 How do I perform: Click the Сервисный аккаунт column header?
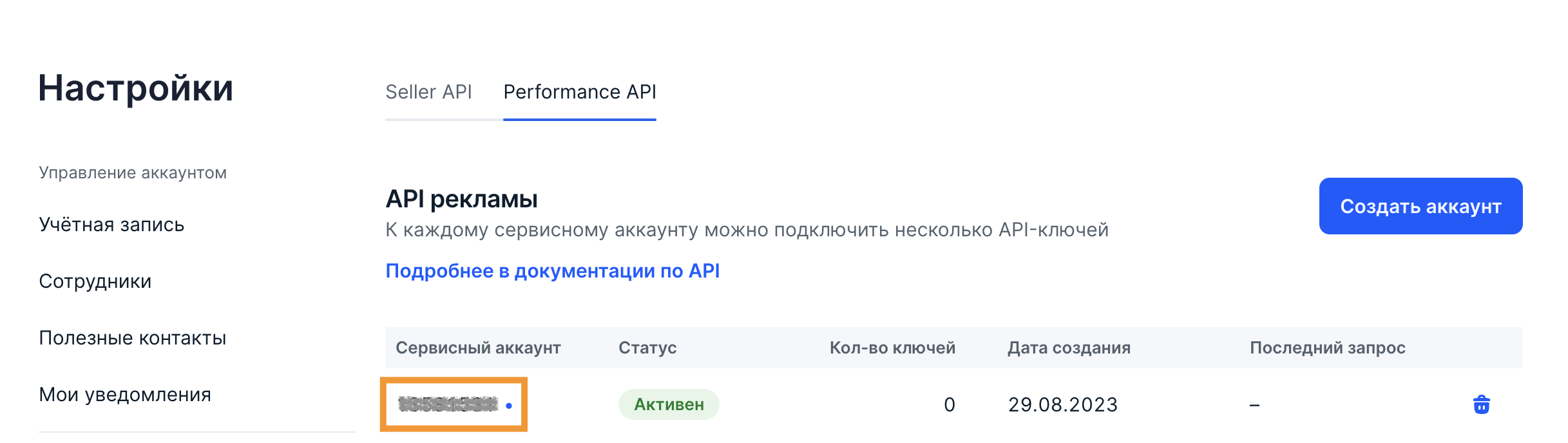coord(478,348)
